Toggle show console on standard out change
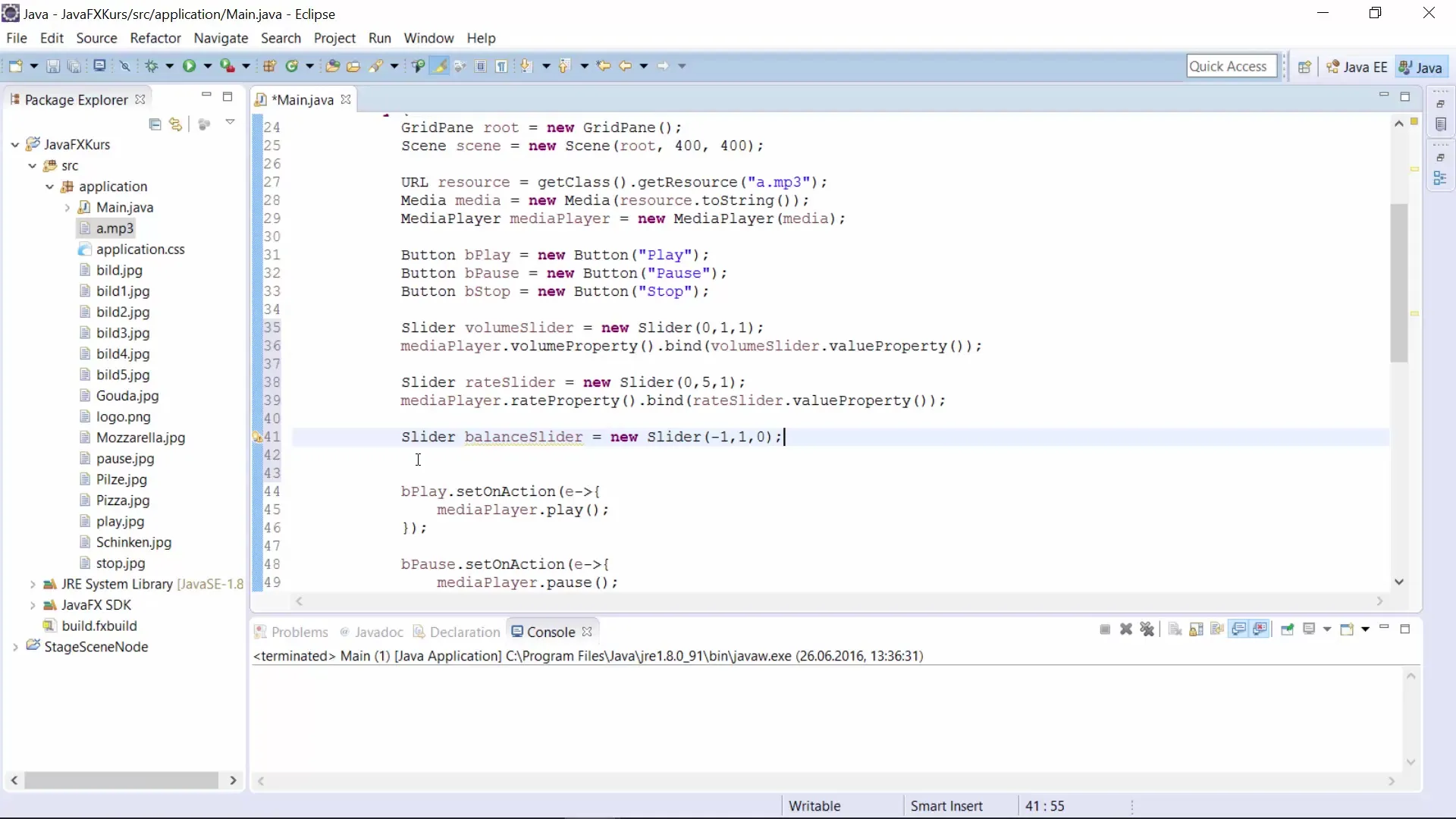 pyautogui.click(x=1239, y=629)
